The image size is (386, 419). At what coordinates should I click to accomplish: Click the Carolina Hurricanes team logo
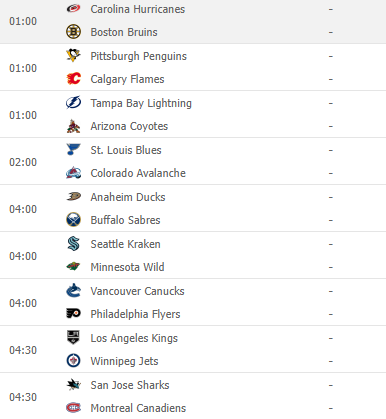(73, 8)
